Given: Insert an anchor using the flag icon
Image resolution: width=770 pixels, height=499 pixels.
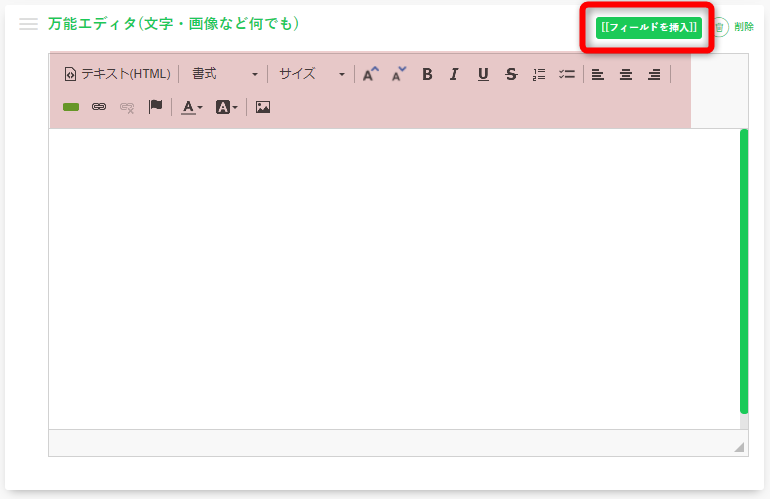Looking at the screenshot, I should [155, 107].
